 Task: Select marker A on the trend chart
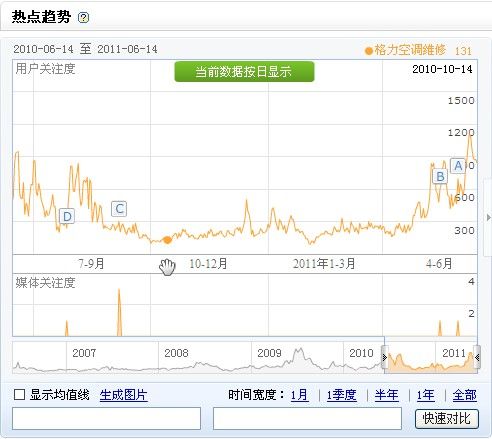click(x=458, y=165)
